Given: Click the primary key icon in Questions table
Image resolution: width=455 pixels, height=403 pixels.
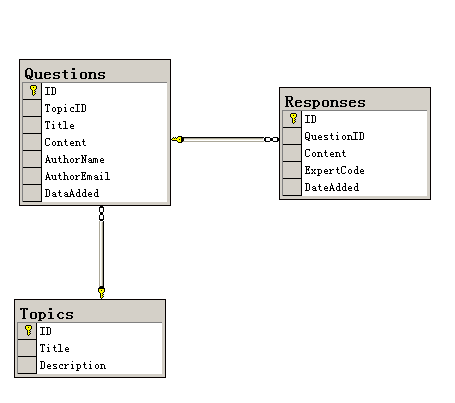Looking at the screenshot, I should (x=33, y=90).
